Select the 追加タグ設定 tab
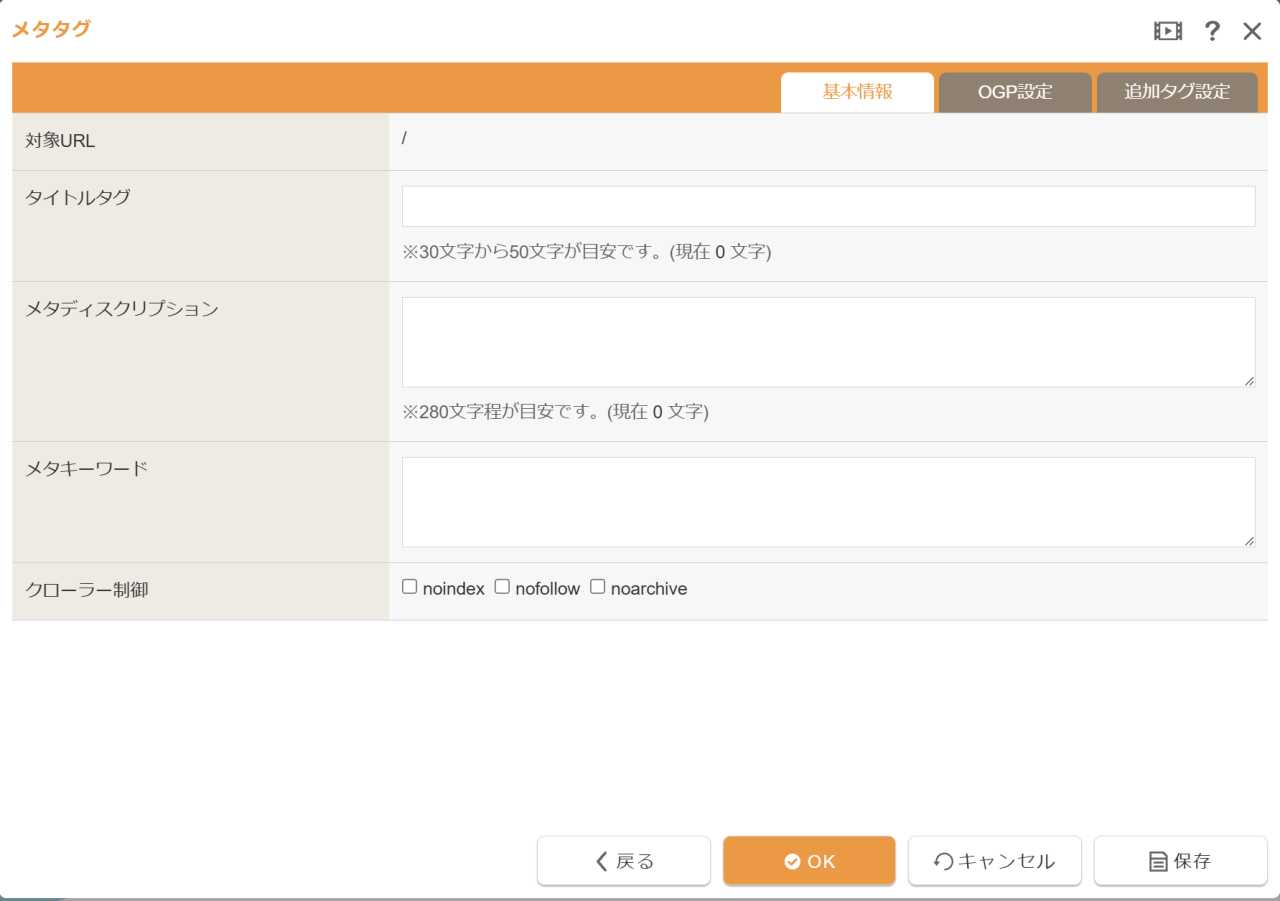 [x=1177, y=92]
